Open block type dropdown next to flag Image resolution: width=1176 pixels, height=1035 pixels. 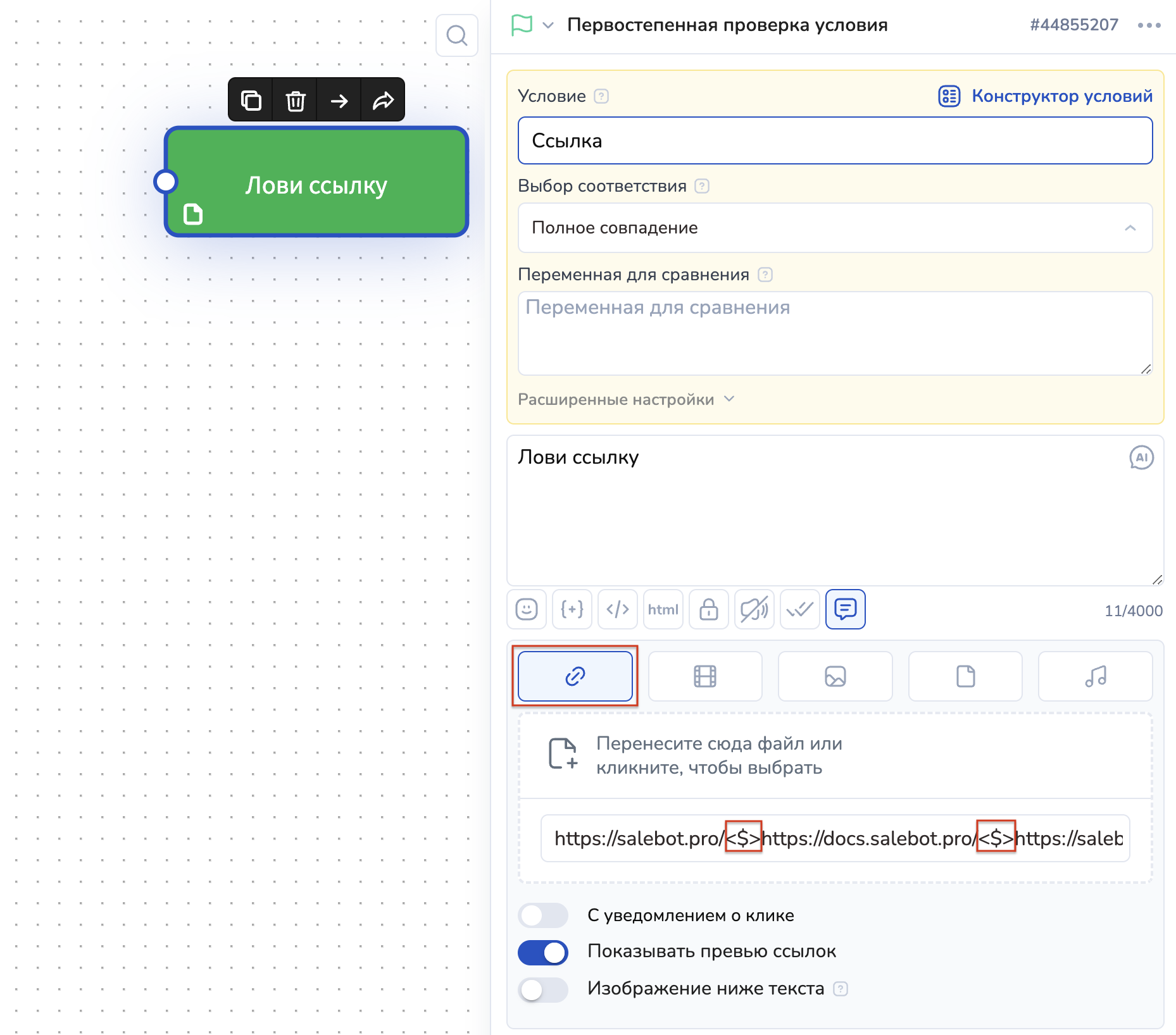(x=548, y=25)
